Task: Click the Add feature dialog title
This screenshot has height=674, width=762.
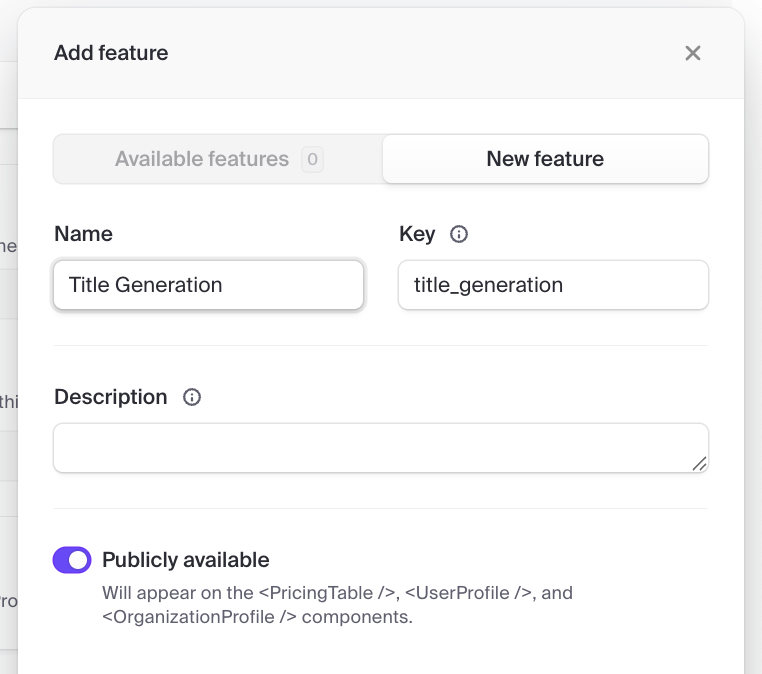Action: coord(111,53)
